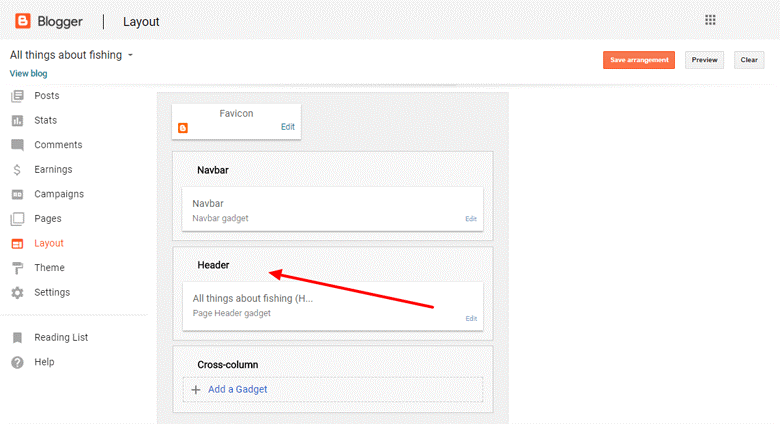Select the Layout menu label
Screen dimensions: 780x424
click(49, 243)
